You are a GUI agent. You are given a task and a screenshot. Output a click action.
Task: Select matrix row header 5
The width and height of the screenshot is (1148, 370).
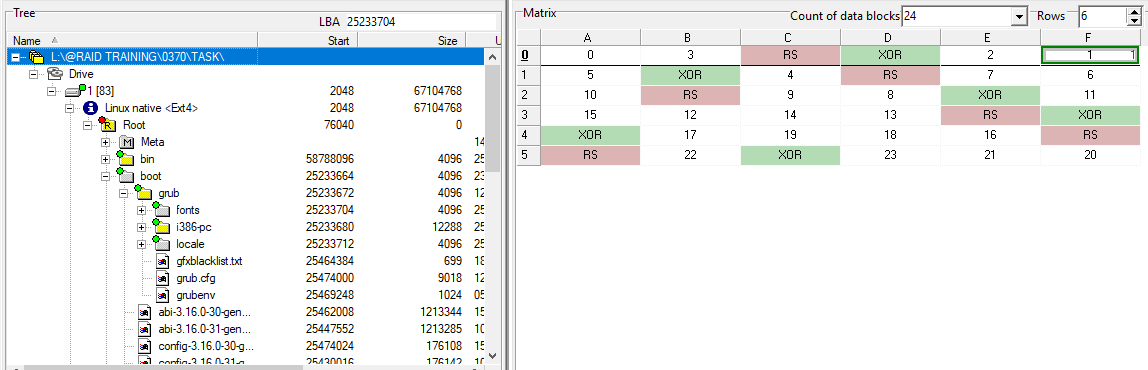coord(529,155)
